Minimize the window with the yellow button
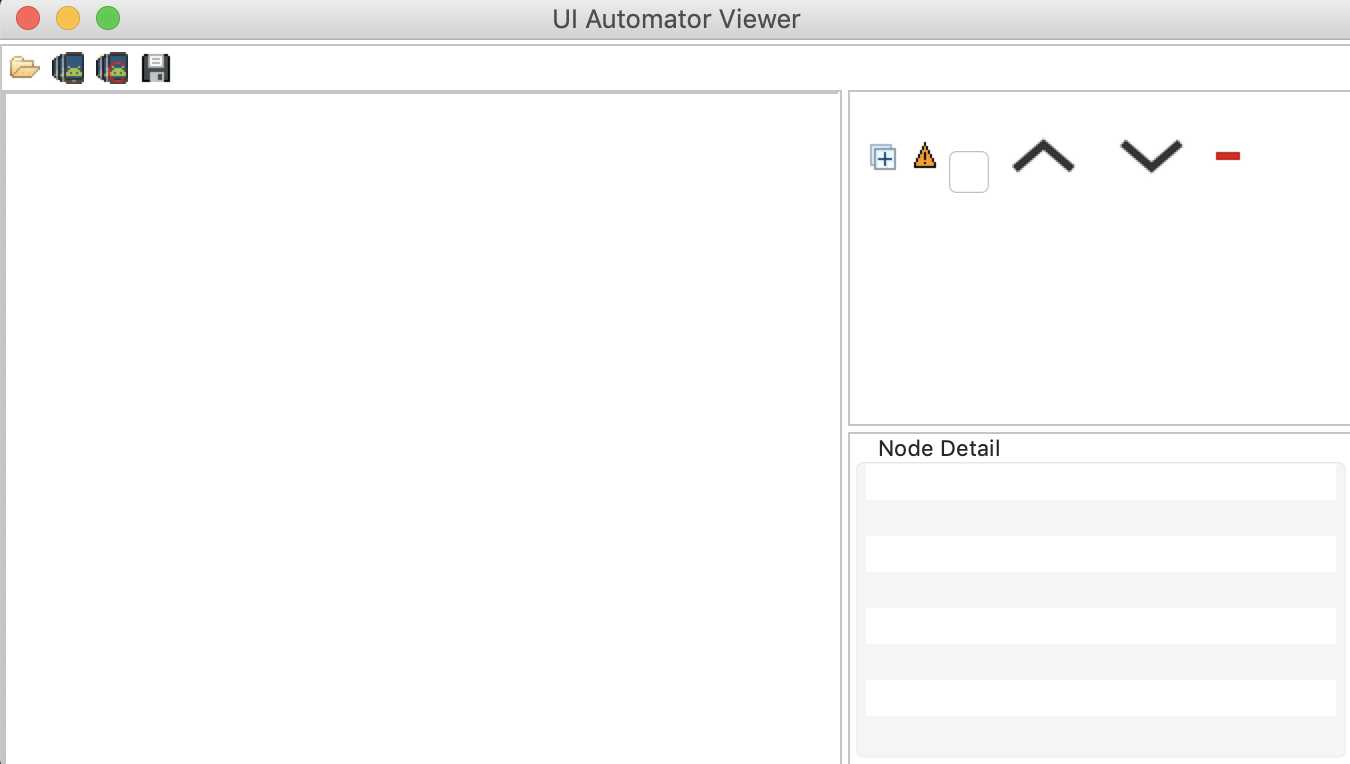 tap(68, 18)
